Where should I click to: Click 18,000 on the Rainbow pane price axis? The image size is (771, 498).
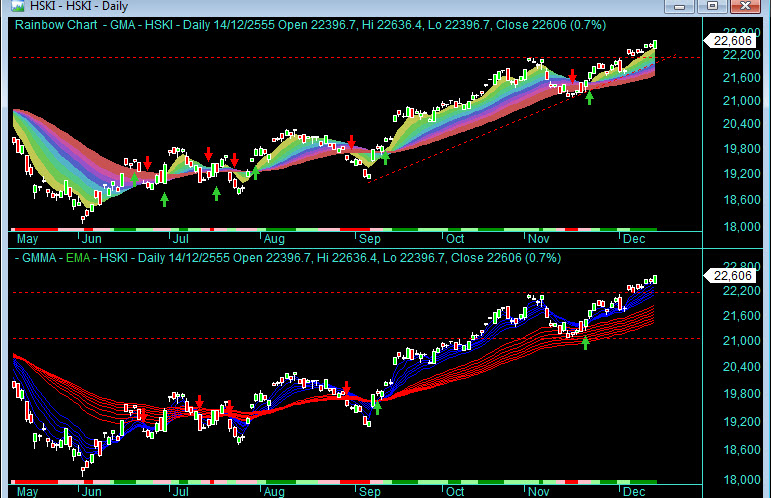pos(741,227)
